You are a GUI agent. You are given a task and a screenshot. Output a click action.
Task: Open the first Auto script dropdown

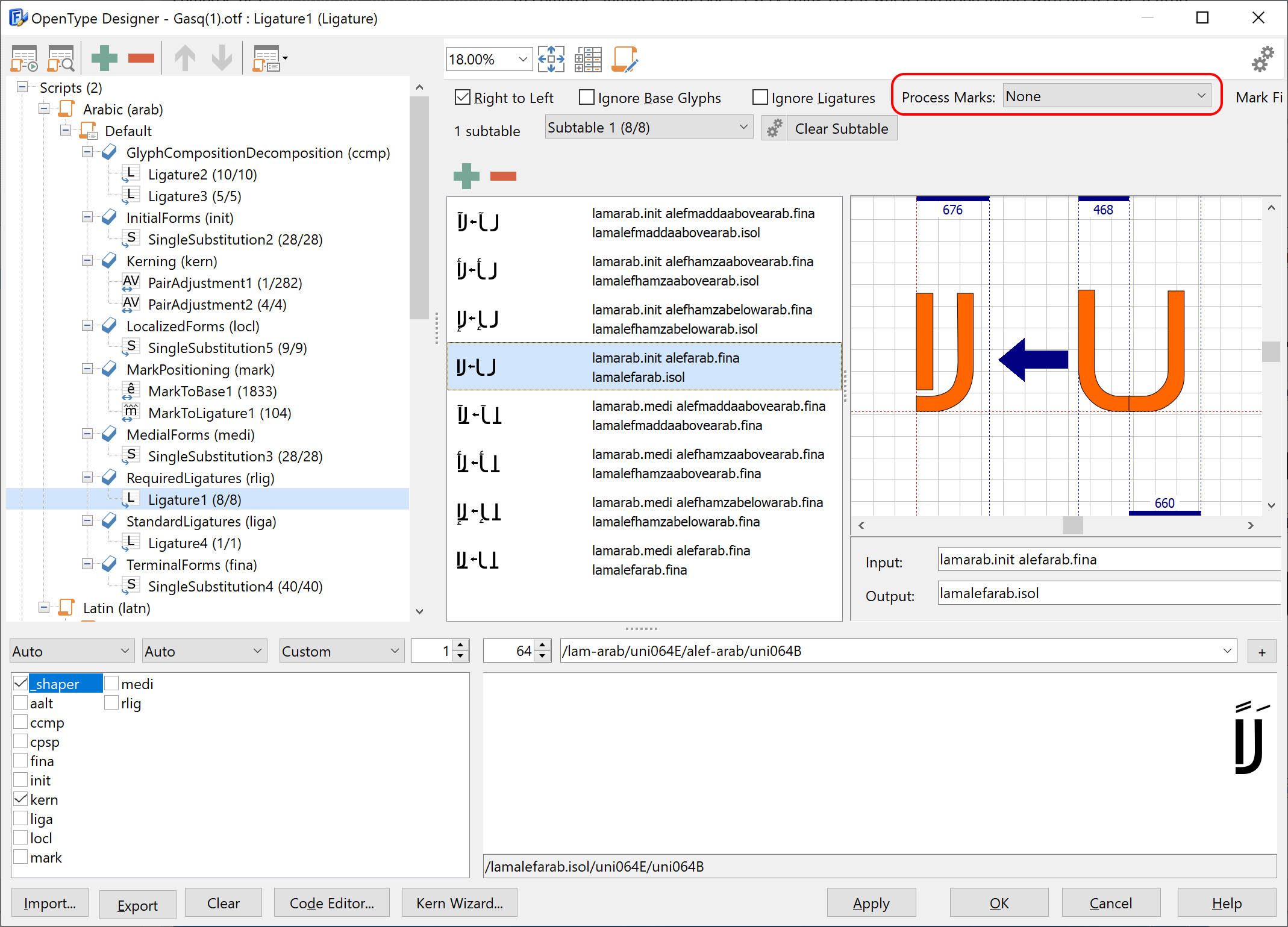click(x=72, y=651)
